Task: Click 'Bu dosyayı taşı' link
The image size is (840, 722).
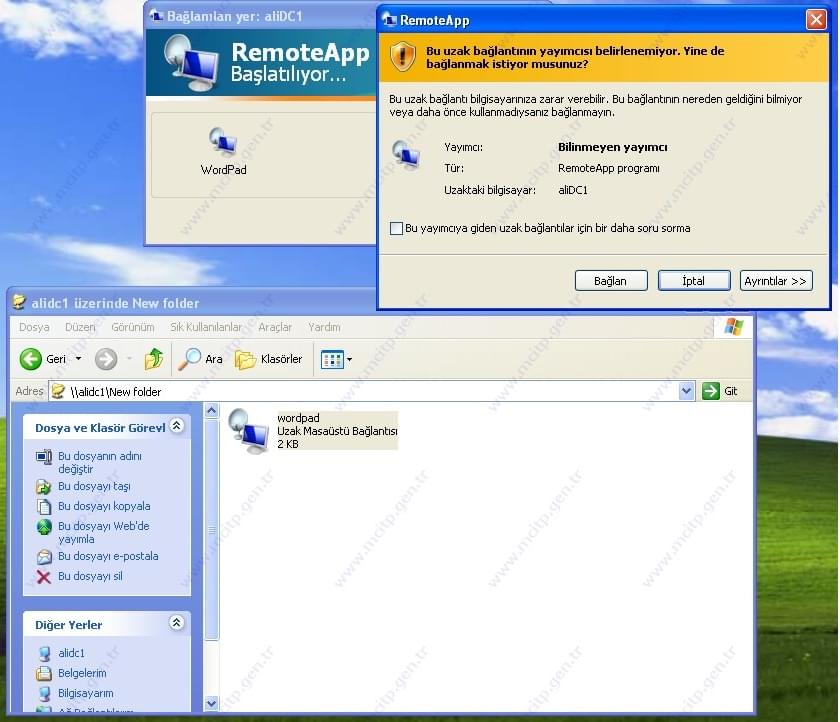Action: click(x=94, y=486)
